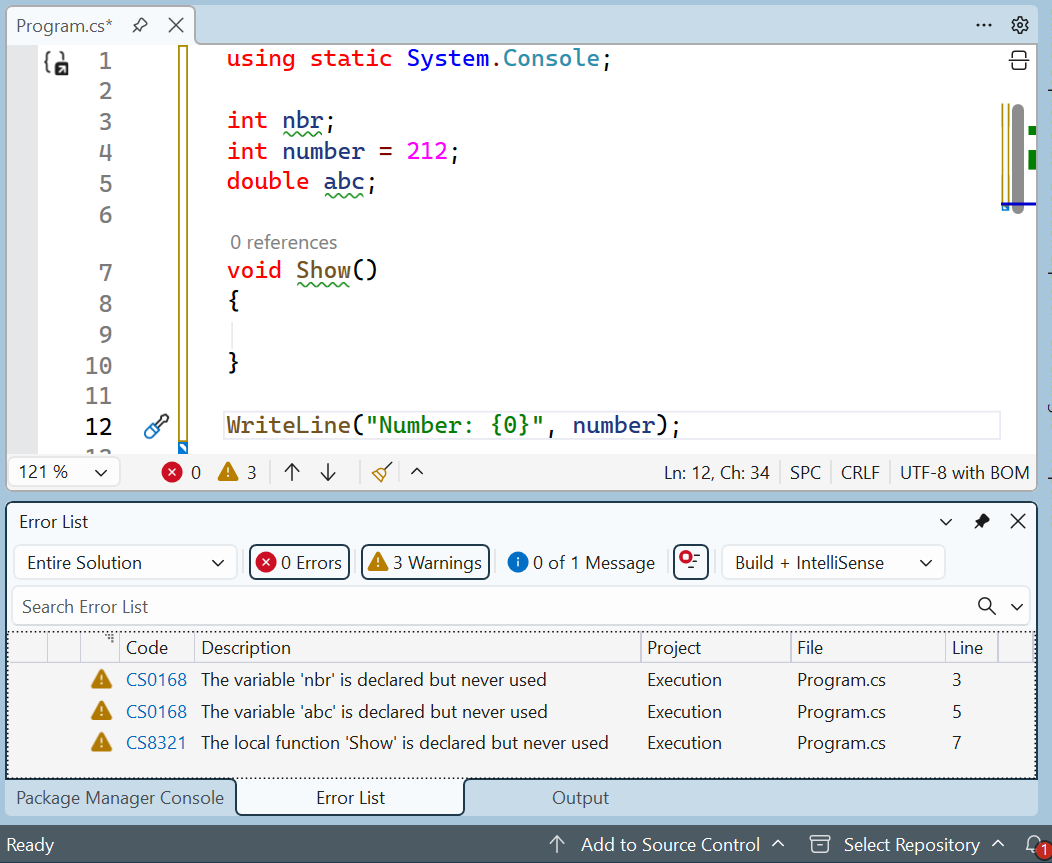Click the SPC indentation indicator

[x=805, y=473]
